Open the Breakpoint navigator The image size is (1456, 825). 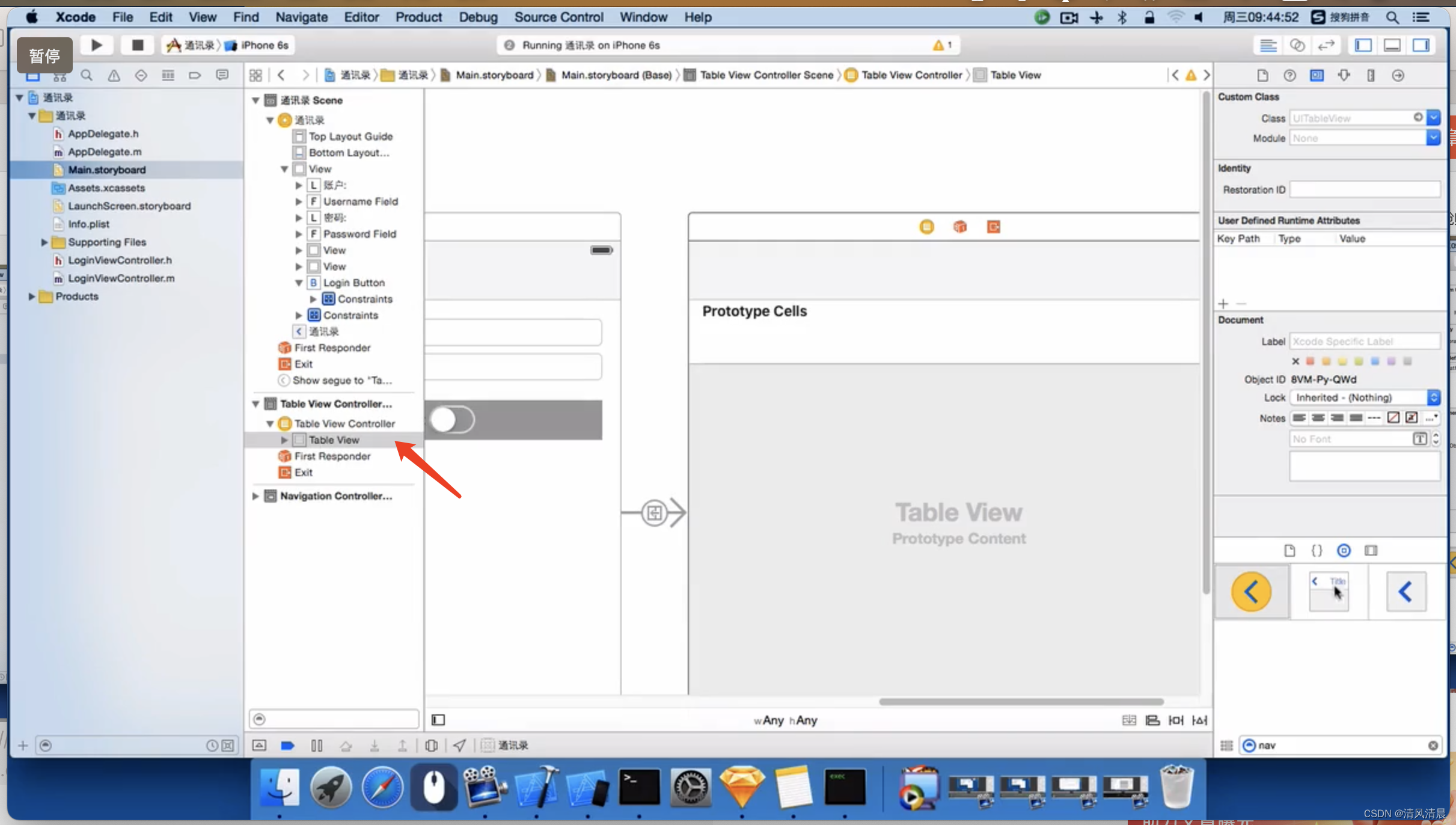click(x=195, y=75)
